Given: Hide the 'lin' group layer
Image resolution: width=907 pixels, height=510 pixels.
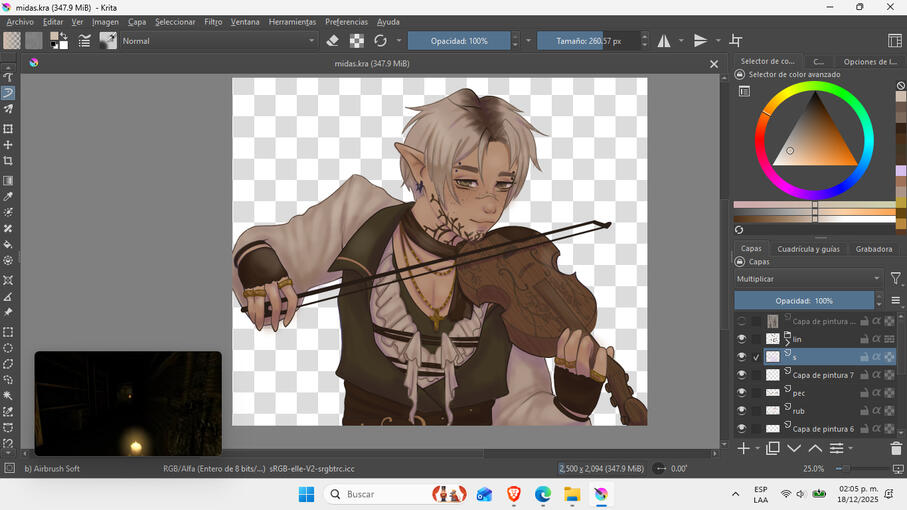Looking at the screenshot, I should tap(742, 339).
